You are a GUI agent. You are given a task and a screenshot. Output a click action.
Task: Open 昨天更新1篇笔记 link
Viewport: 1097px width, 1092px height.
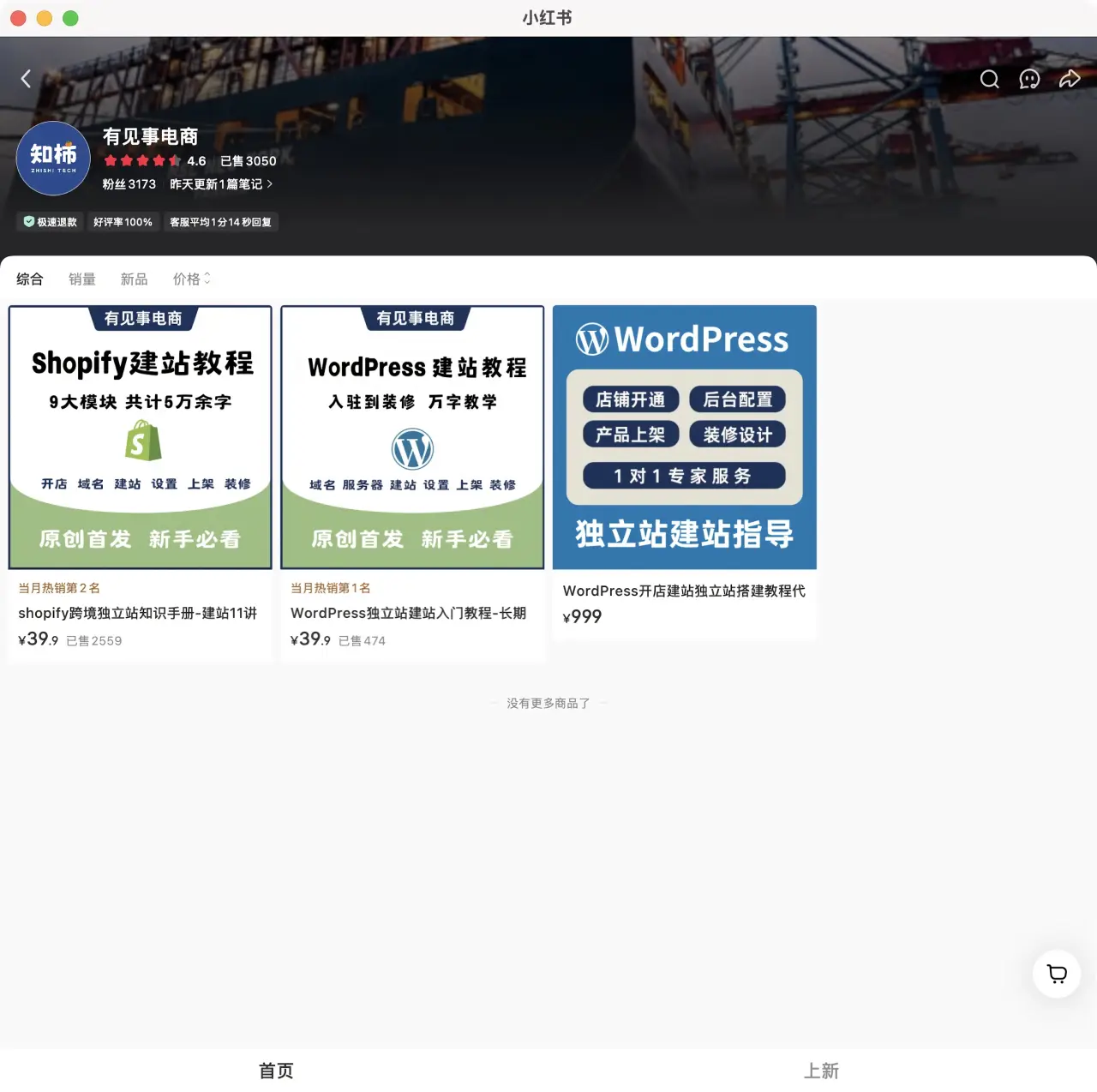[221, 184]
